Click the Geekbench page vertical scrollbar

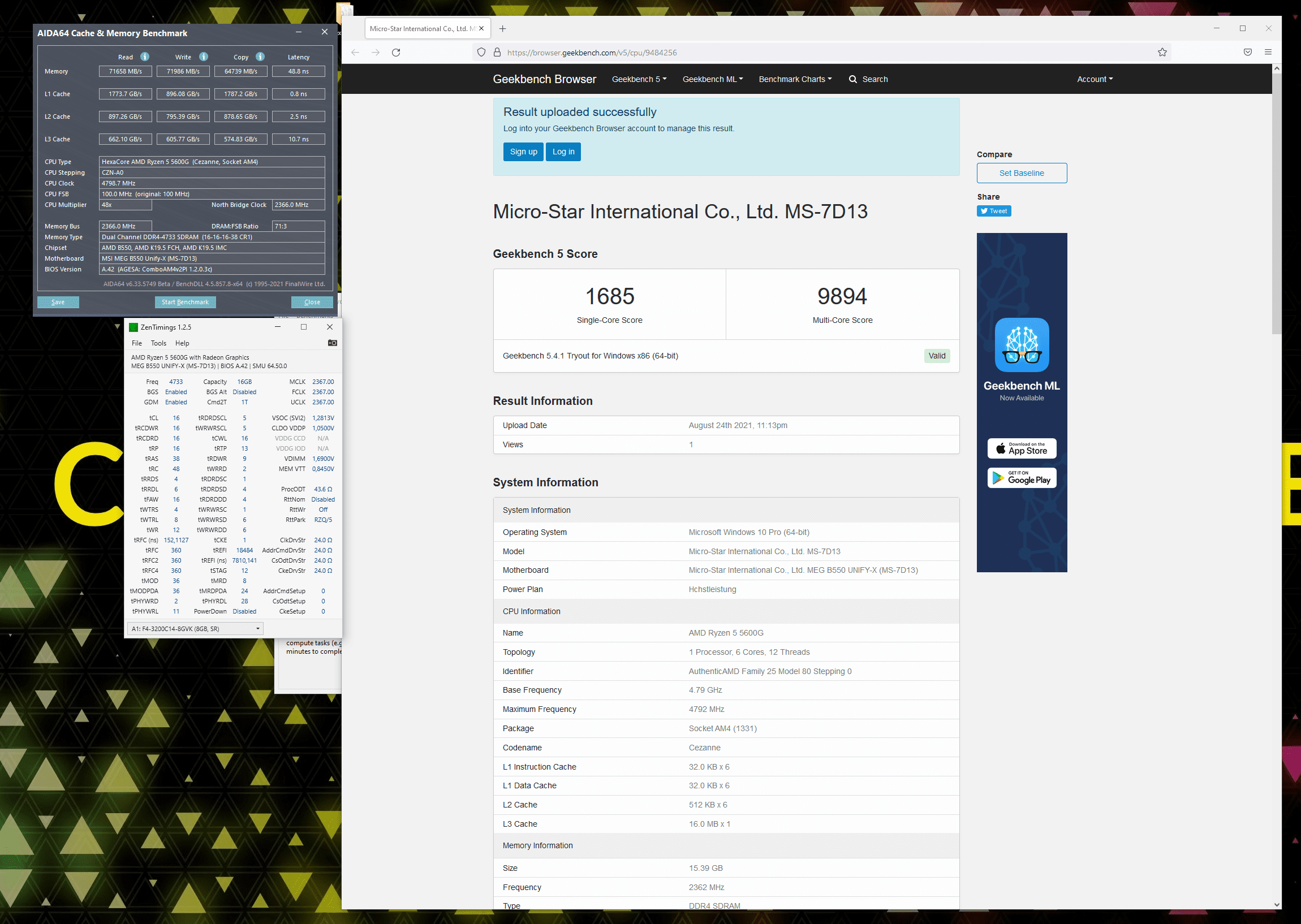1277,204
